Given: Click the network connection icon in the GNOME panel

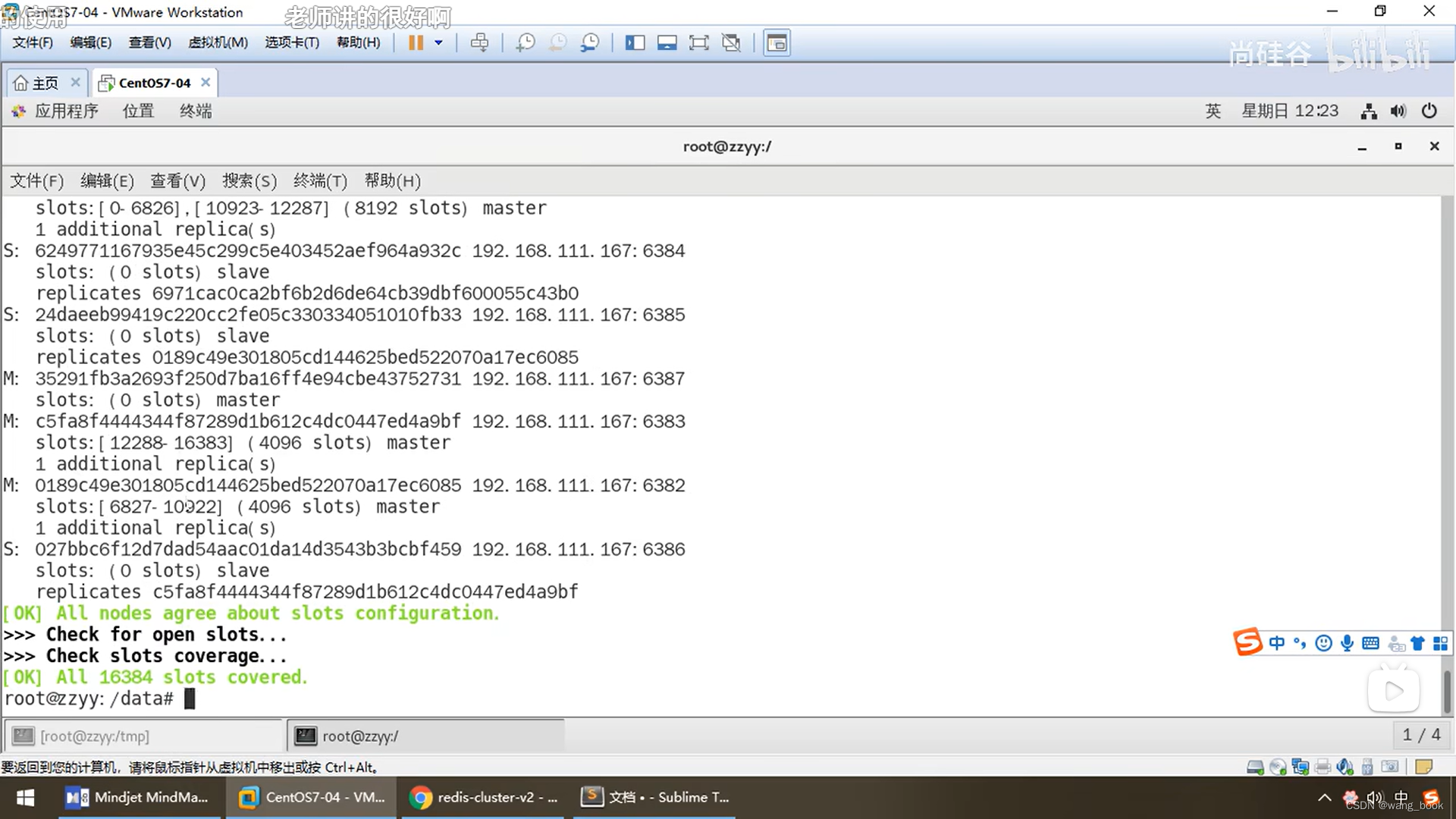Looking at the screenshot, I should point(1369,111).
